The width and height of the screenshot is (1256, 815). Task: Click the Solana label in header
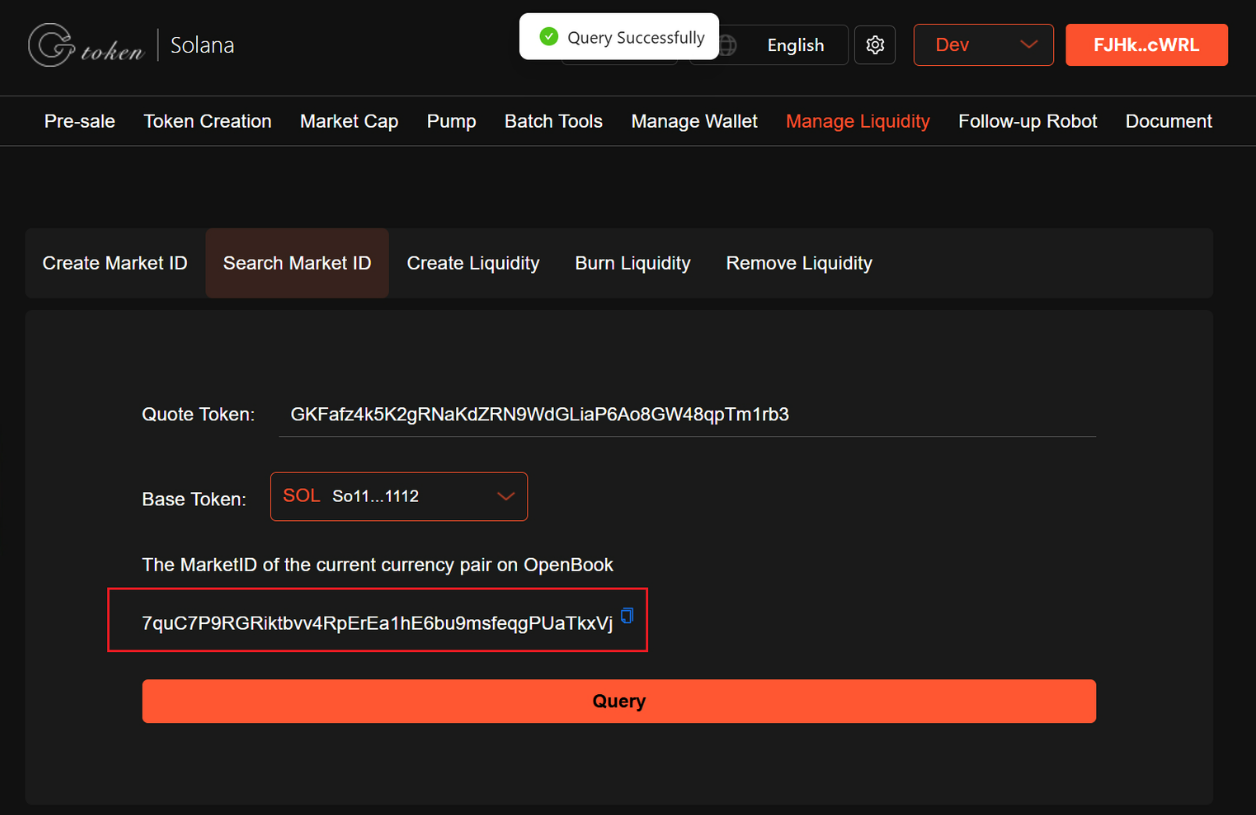202,45
